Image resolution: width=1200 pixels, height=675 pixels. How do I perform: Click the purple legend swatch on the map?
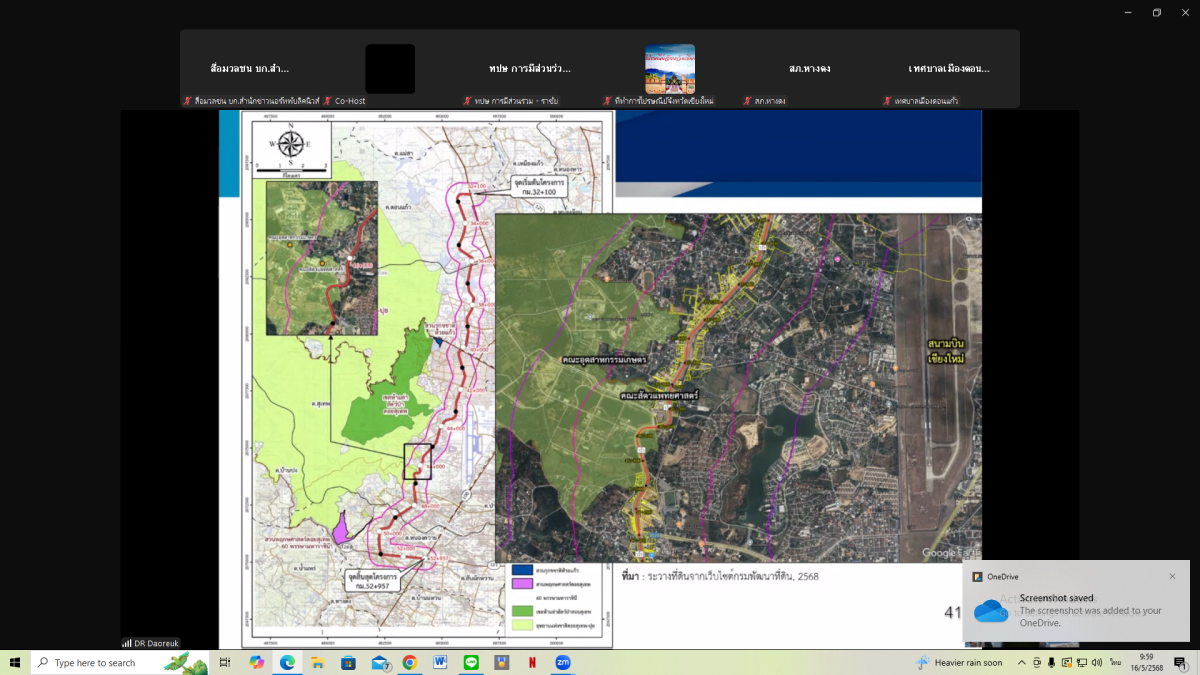pos(522,582)
